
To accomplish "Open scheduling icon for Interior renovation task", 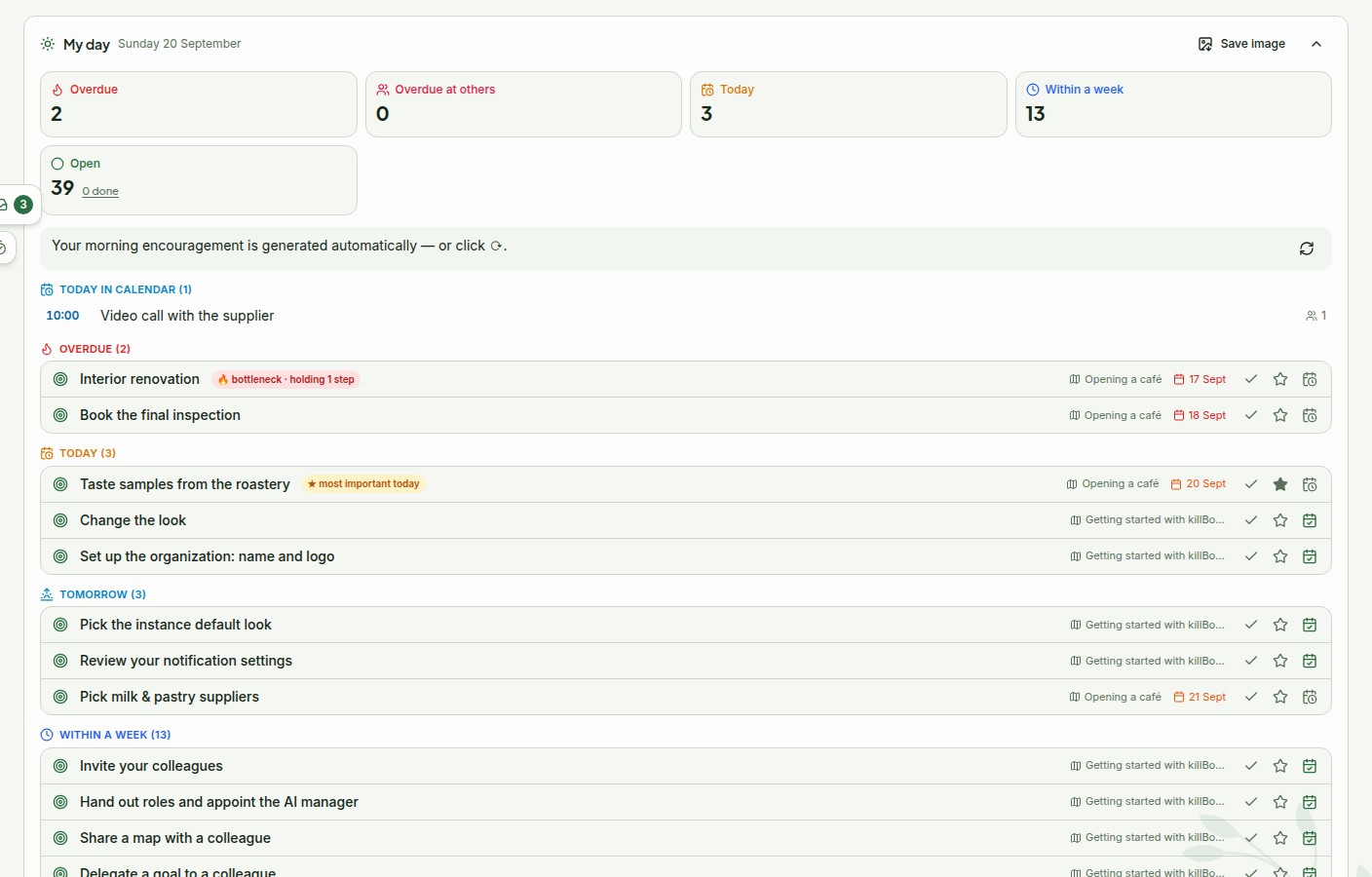I will (x=1310, y=379).
